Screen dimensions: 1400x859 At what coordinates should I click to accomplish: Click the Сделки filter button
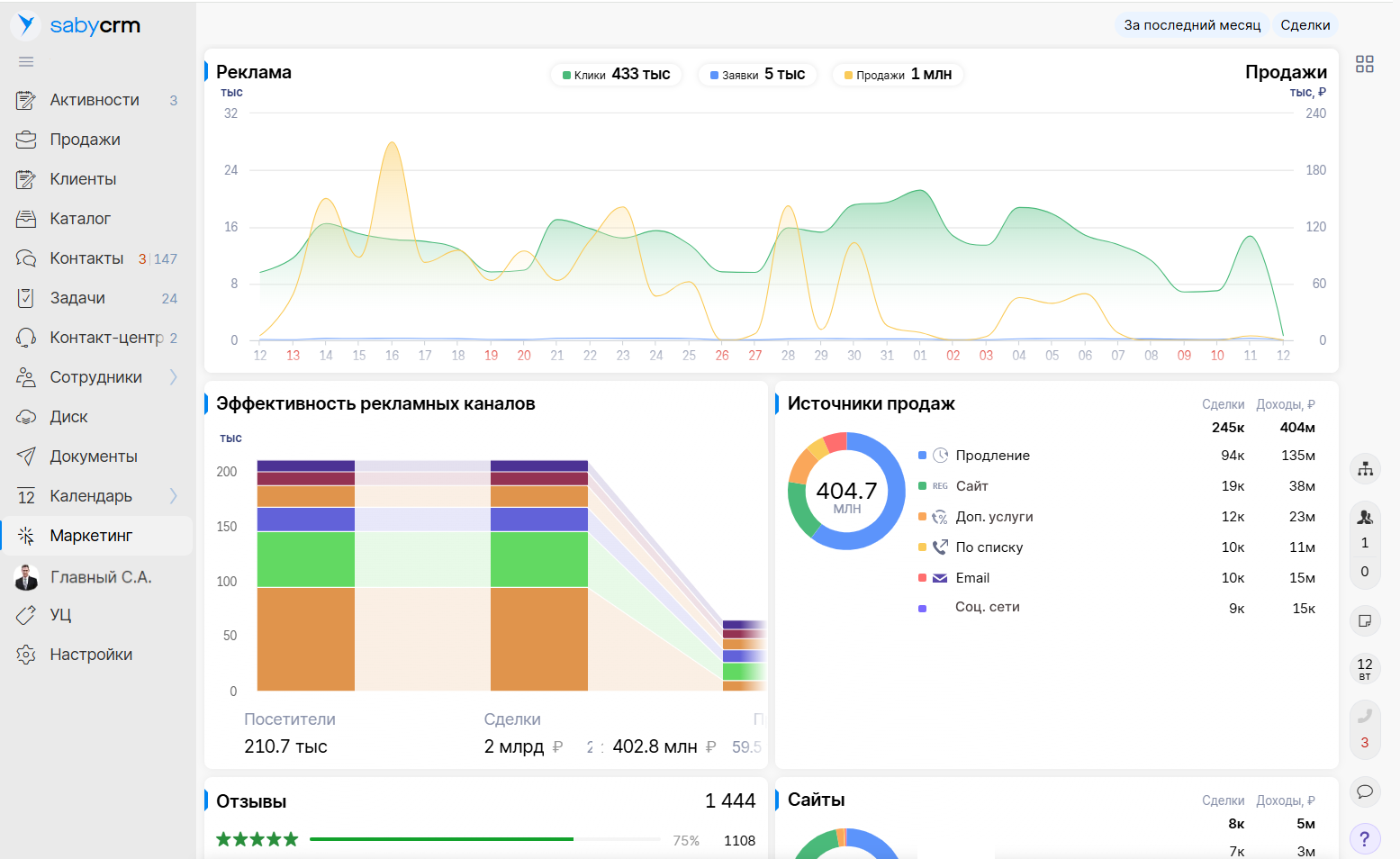click(1305, 25)
